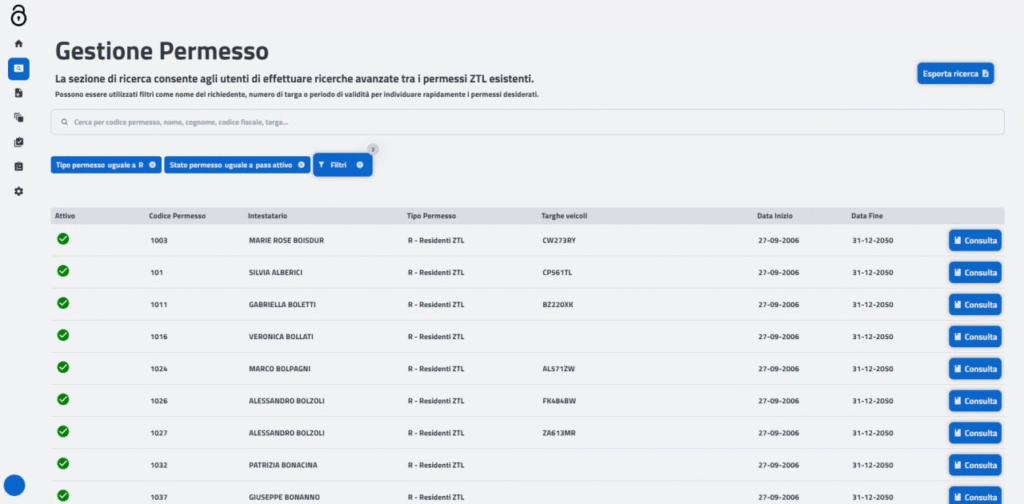Open the new document sidebar icon
1024x504 pixels.
tap(18, 93)
